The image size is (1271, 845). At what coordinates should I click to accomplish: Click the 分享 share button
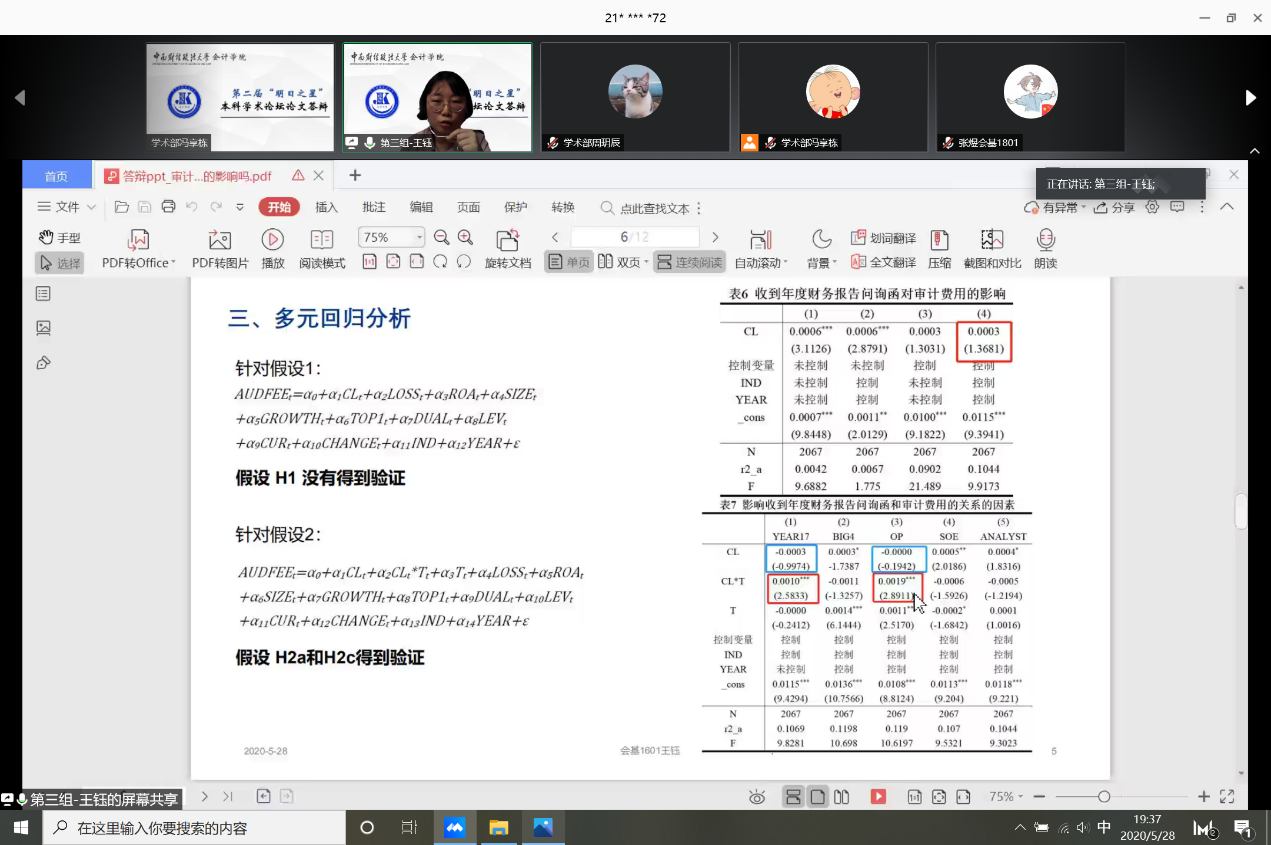(x=1115, y=207)
